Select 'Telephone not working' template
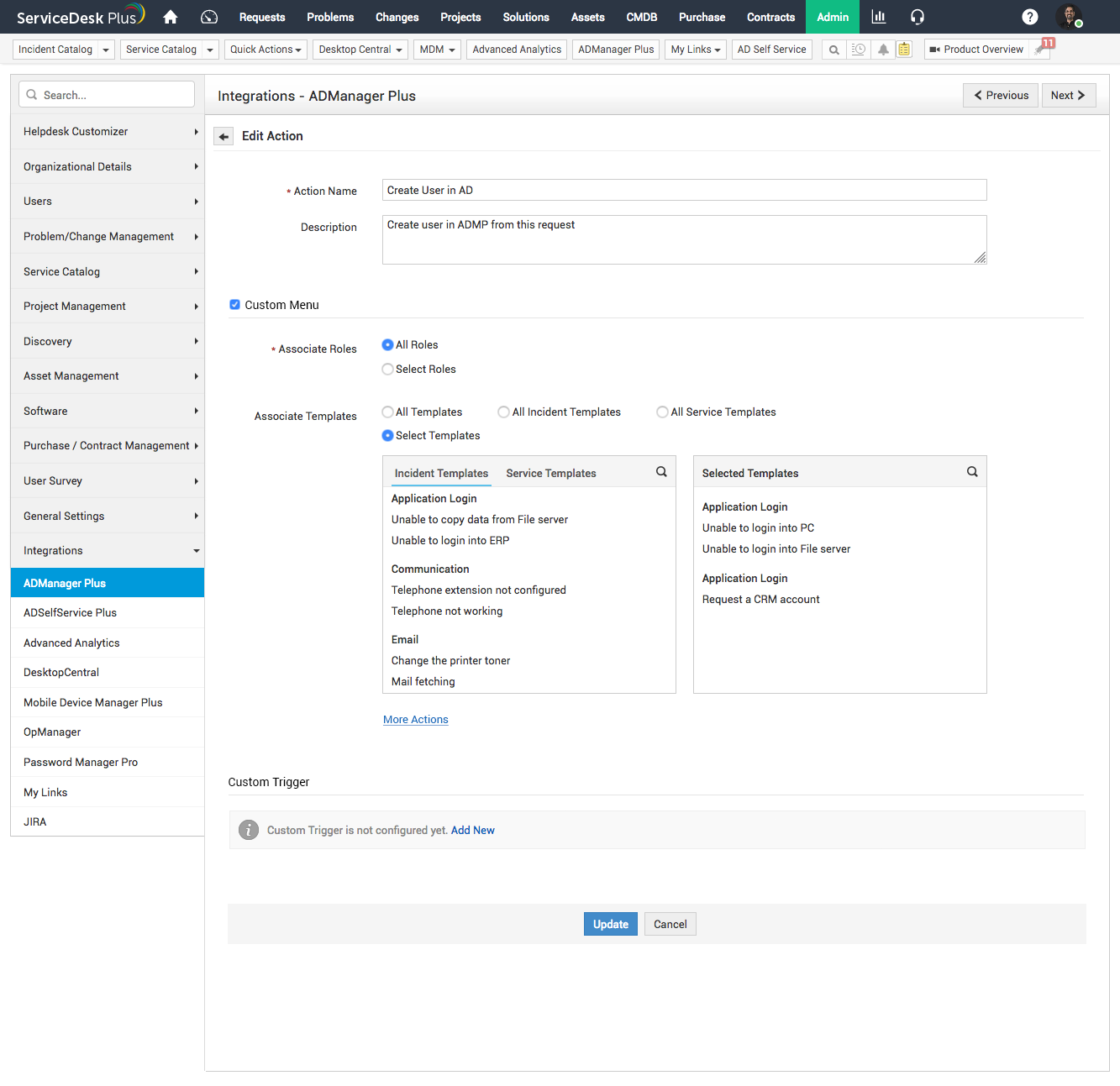Screen dimensions: 1120x1086 click(447, 611)
